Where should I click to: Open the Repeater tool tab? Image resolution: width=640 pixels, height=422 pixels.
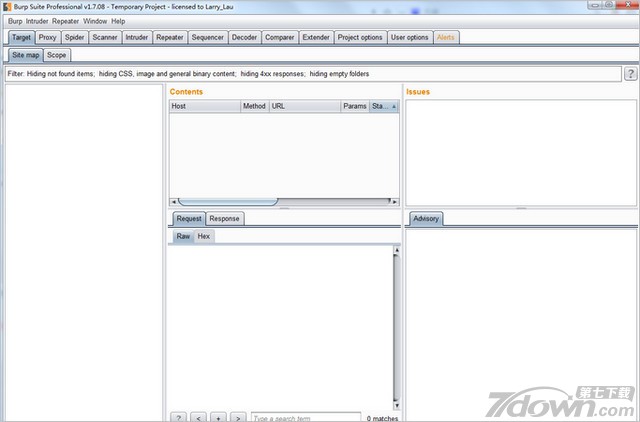click(170, 38)
